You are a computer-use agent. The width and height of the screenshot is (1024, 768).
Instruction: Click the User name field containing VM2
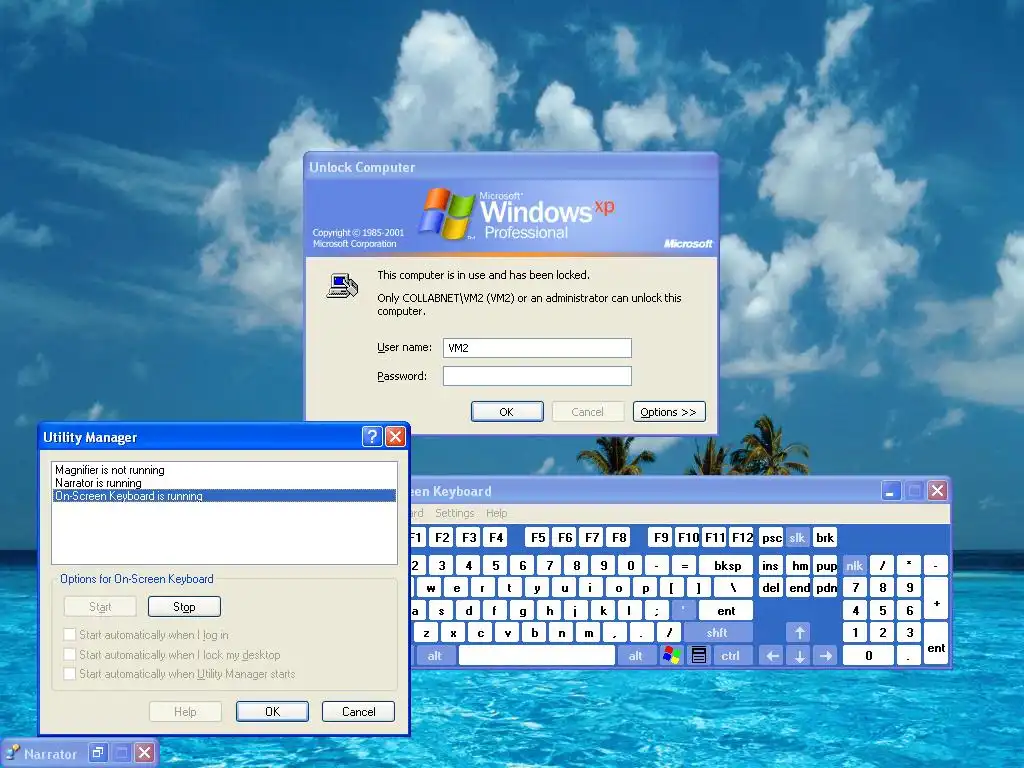pyautogui.click(x=537, y=347)
